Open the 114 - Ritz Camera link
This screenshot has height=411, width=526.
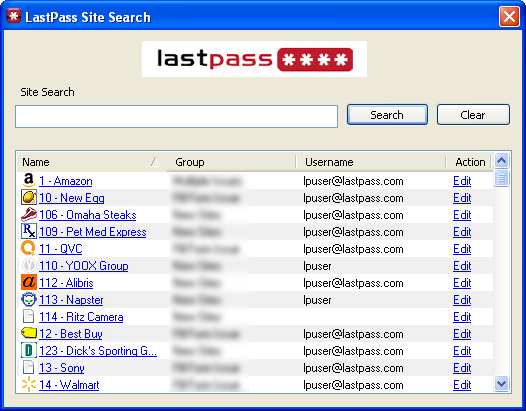[81, 317]
